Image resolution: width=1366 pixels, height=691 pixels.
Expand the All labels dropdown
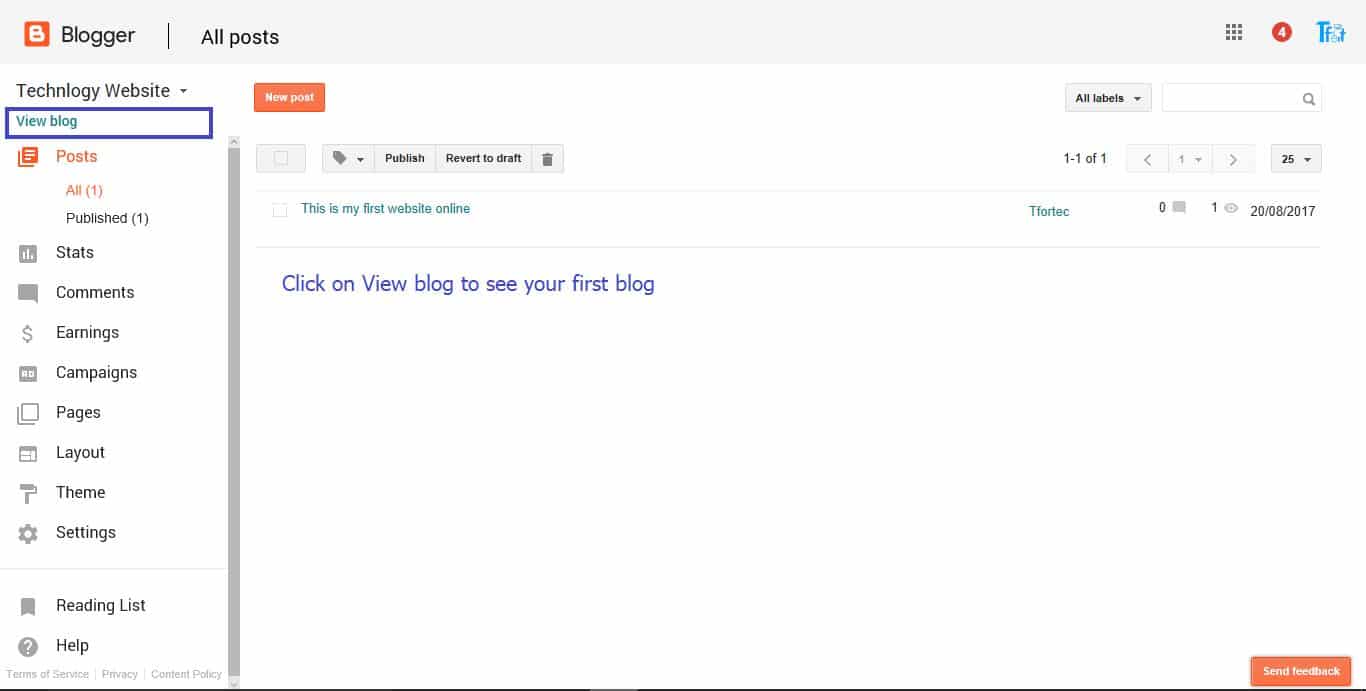point(1108,98)
